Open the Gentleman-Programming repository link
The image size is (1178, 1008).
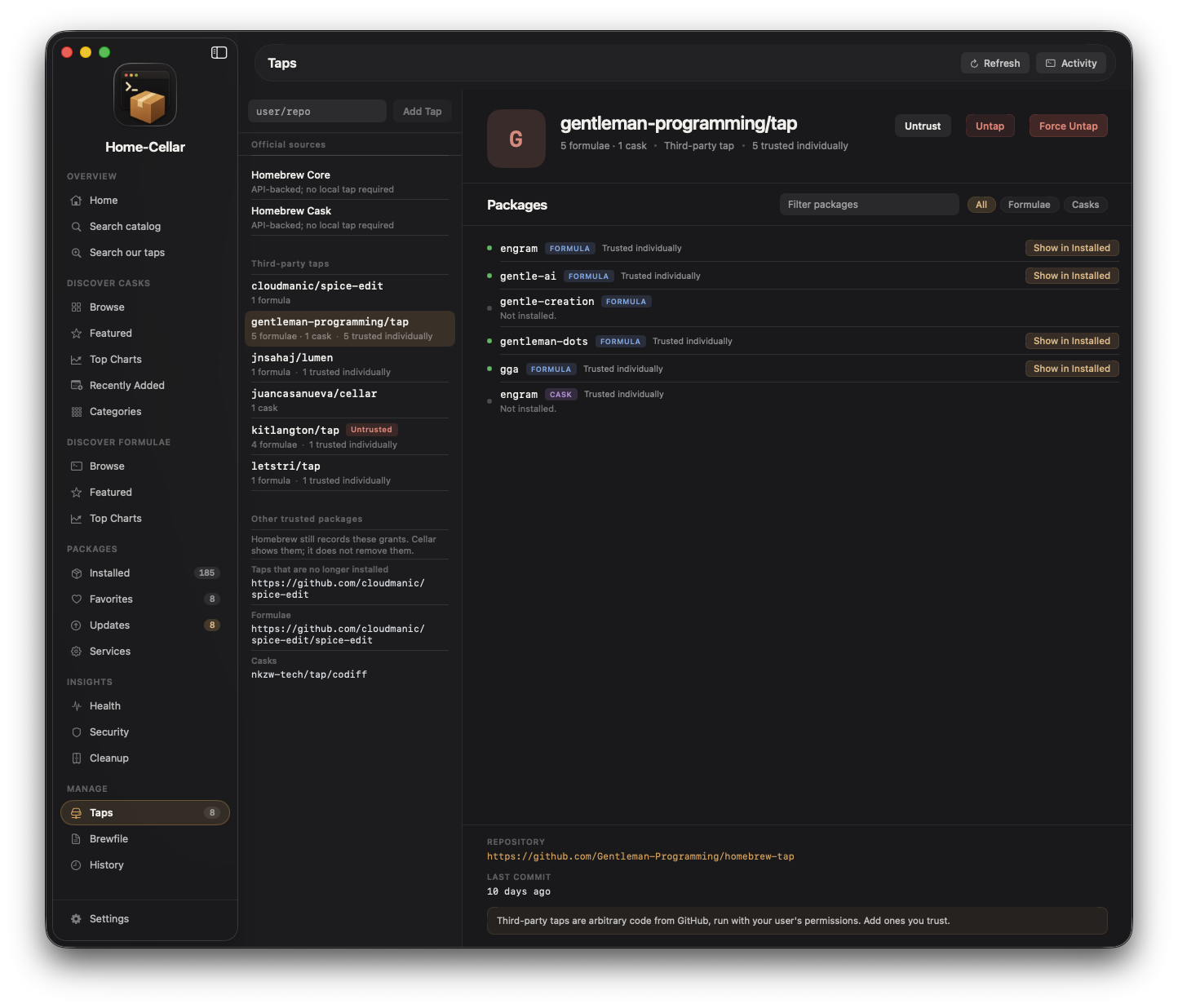(x=640, y=856)
